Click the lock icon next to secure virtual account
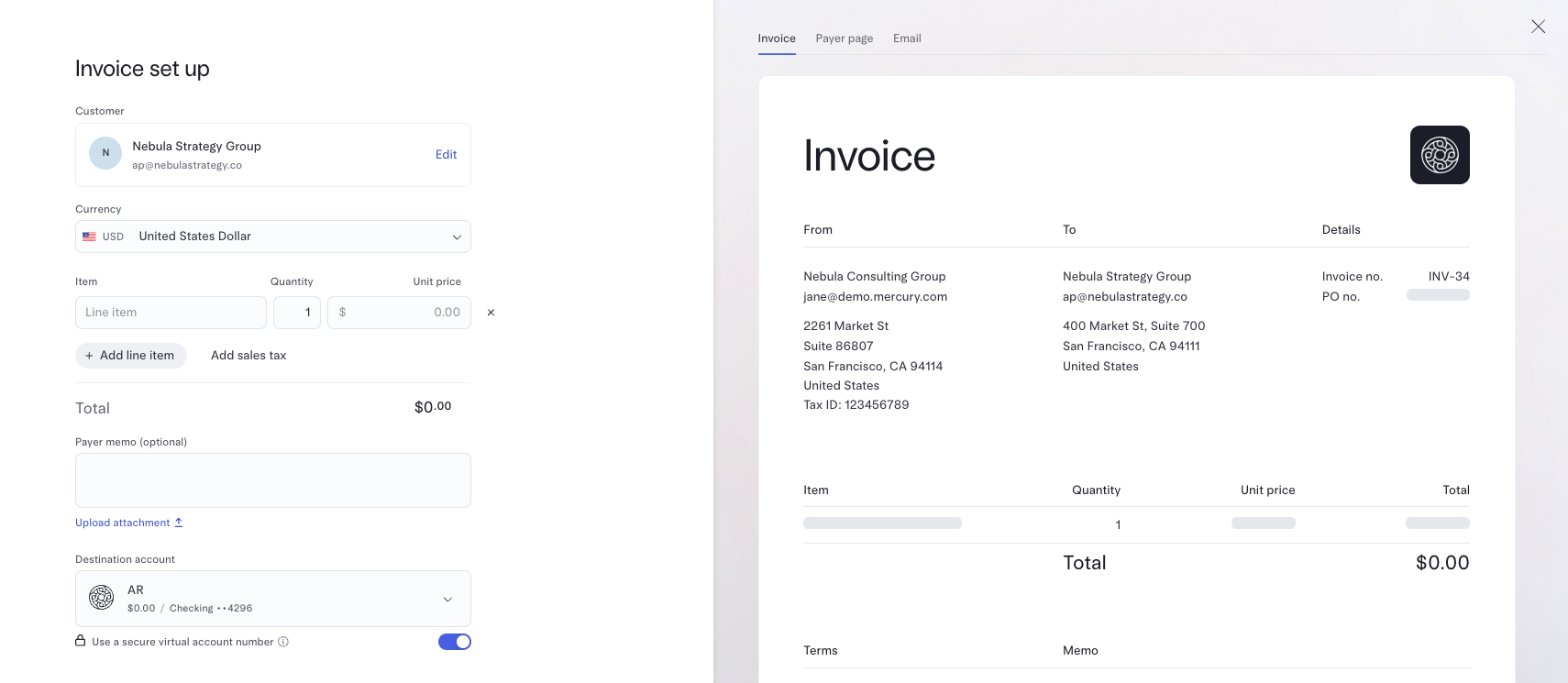The width and height of the screenshot is (1568, 683). [81, 641]
